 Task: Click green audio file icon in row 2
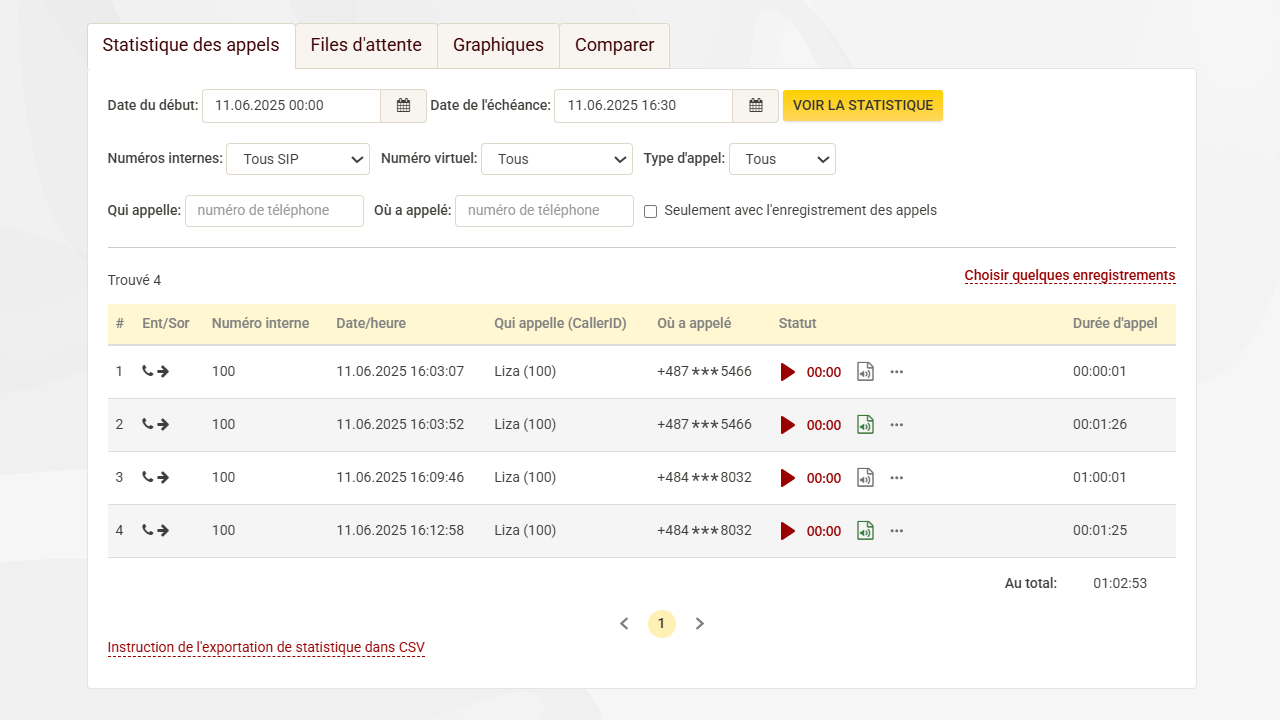pos(865,425)
